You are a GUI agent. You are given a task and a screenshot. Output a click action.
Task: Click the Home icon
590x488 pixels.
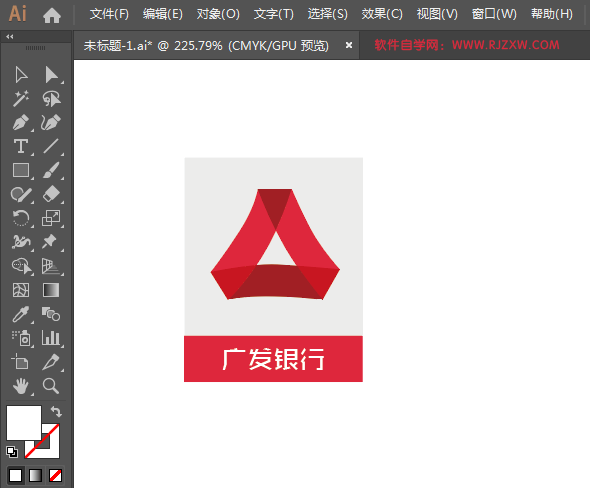click(x=52, y=15)
